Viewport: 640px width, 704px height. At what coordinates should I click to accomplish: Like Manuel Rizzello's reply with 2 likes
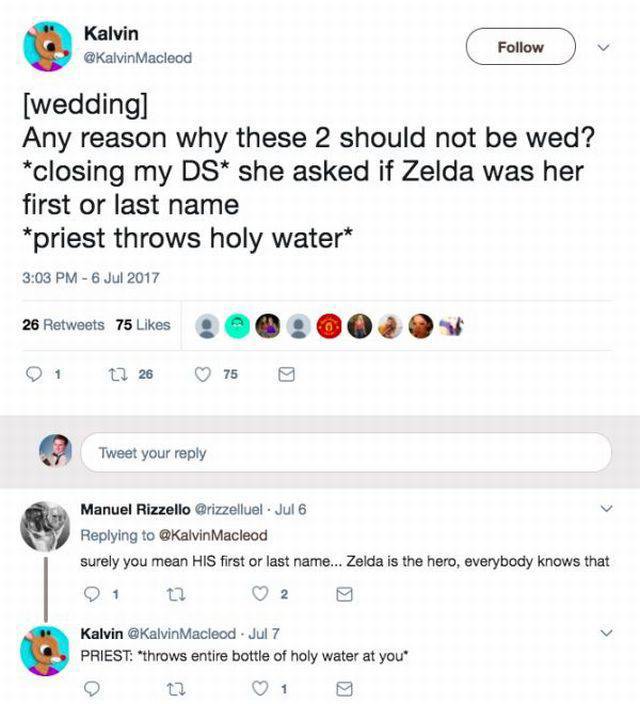coord(260,595)
